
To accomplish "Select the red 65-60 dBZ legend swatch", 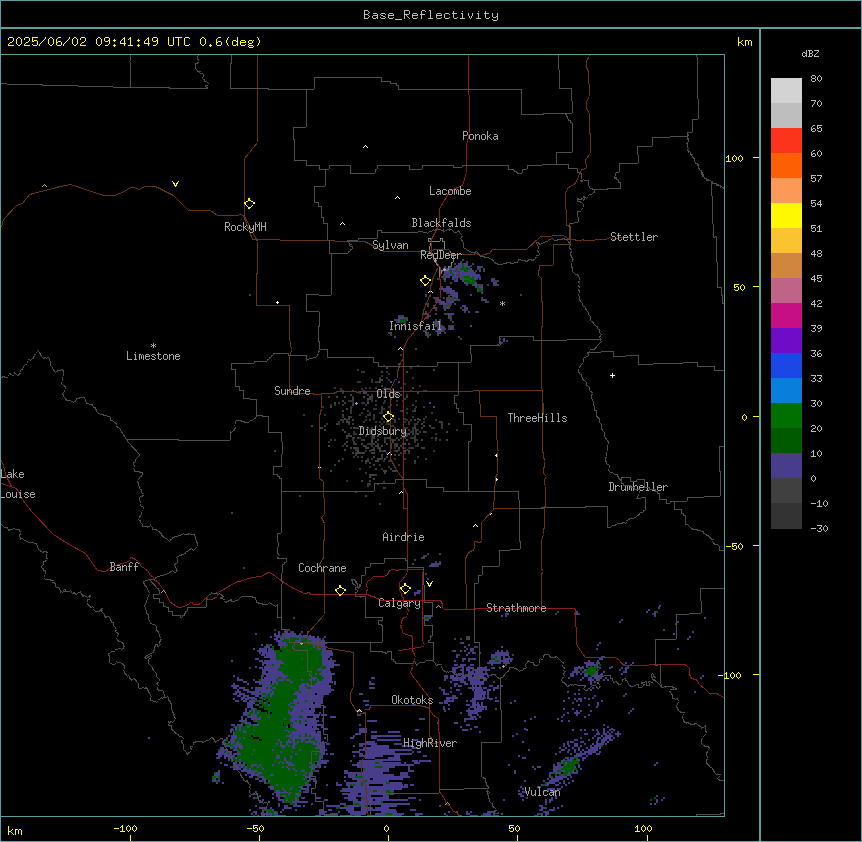I will pyautogui.click(x=786, y=141).
